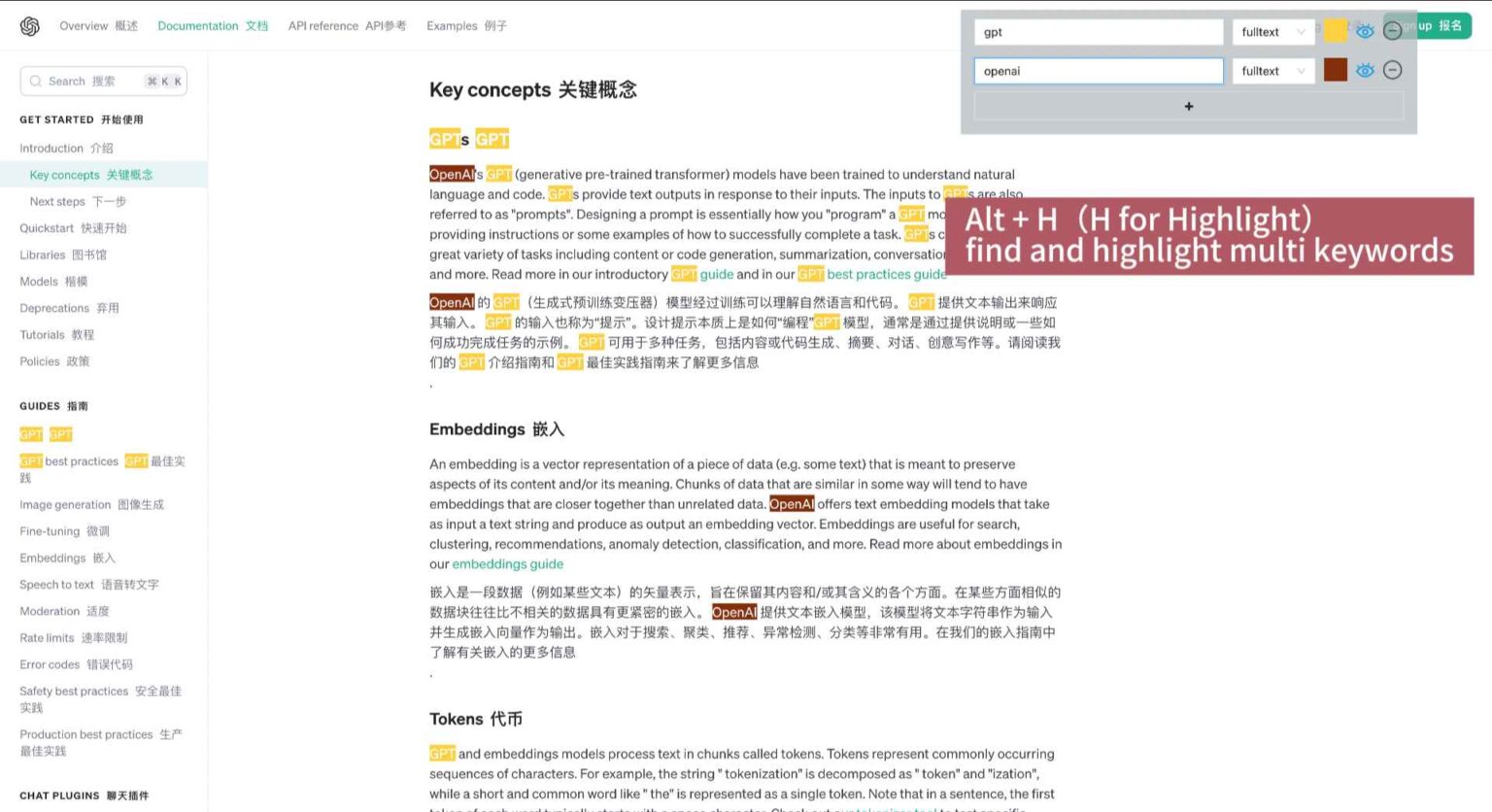Open the GPT guide under GUIDES in the sidebar
Image resolution: width=1492 pixels, height=812 pixels.
(46, 434)
